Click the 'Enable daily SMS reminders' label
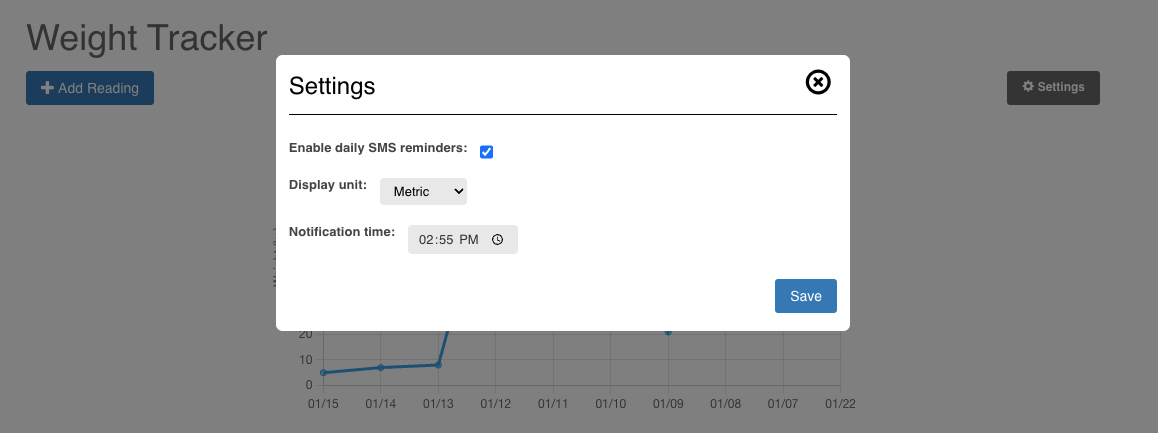Image resolution: width=1158 pixels, height=433 pixels. [x=377, y=148]
